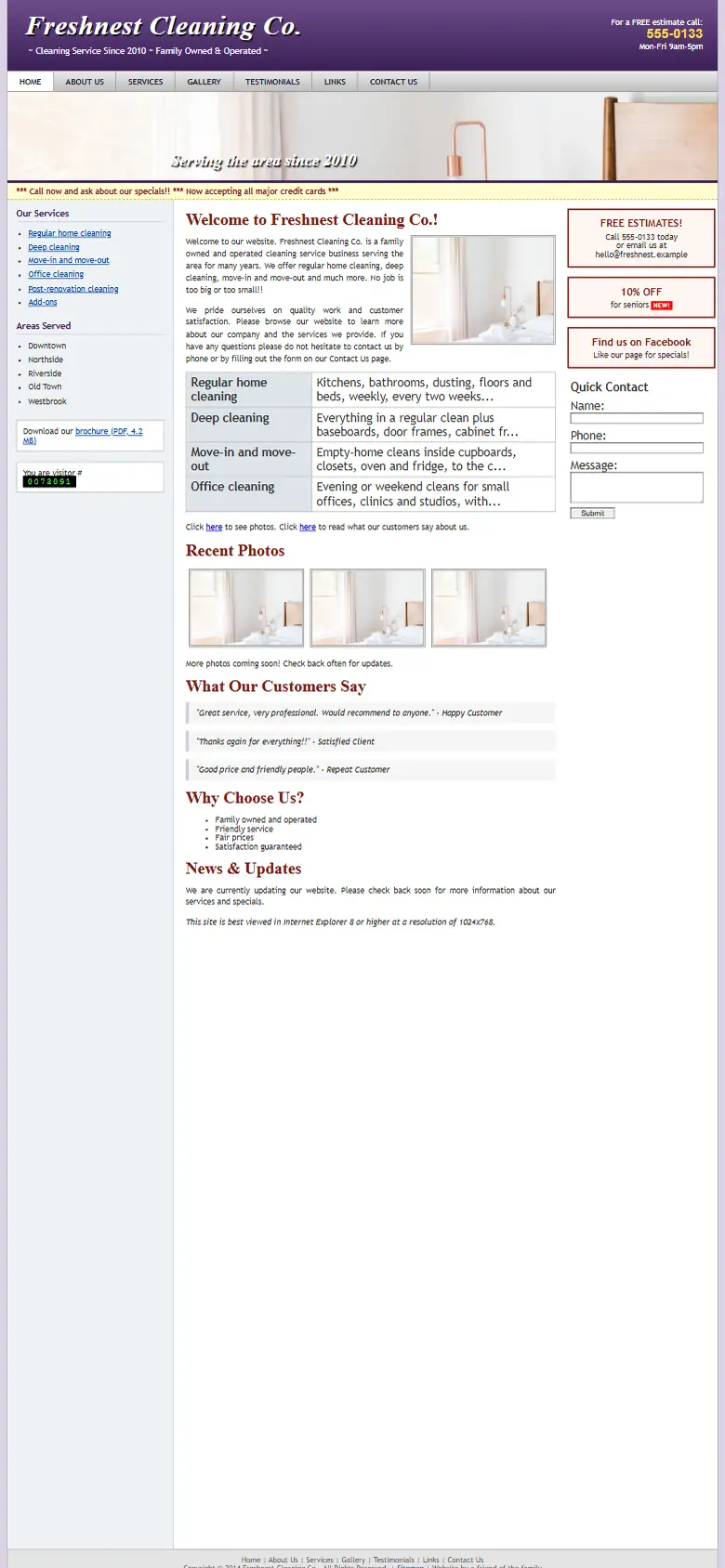
Task: Open Deep cleaning sidebar link
Action: [x=54, y=247]
